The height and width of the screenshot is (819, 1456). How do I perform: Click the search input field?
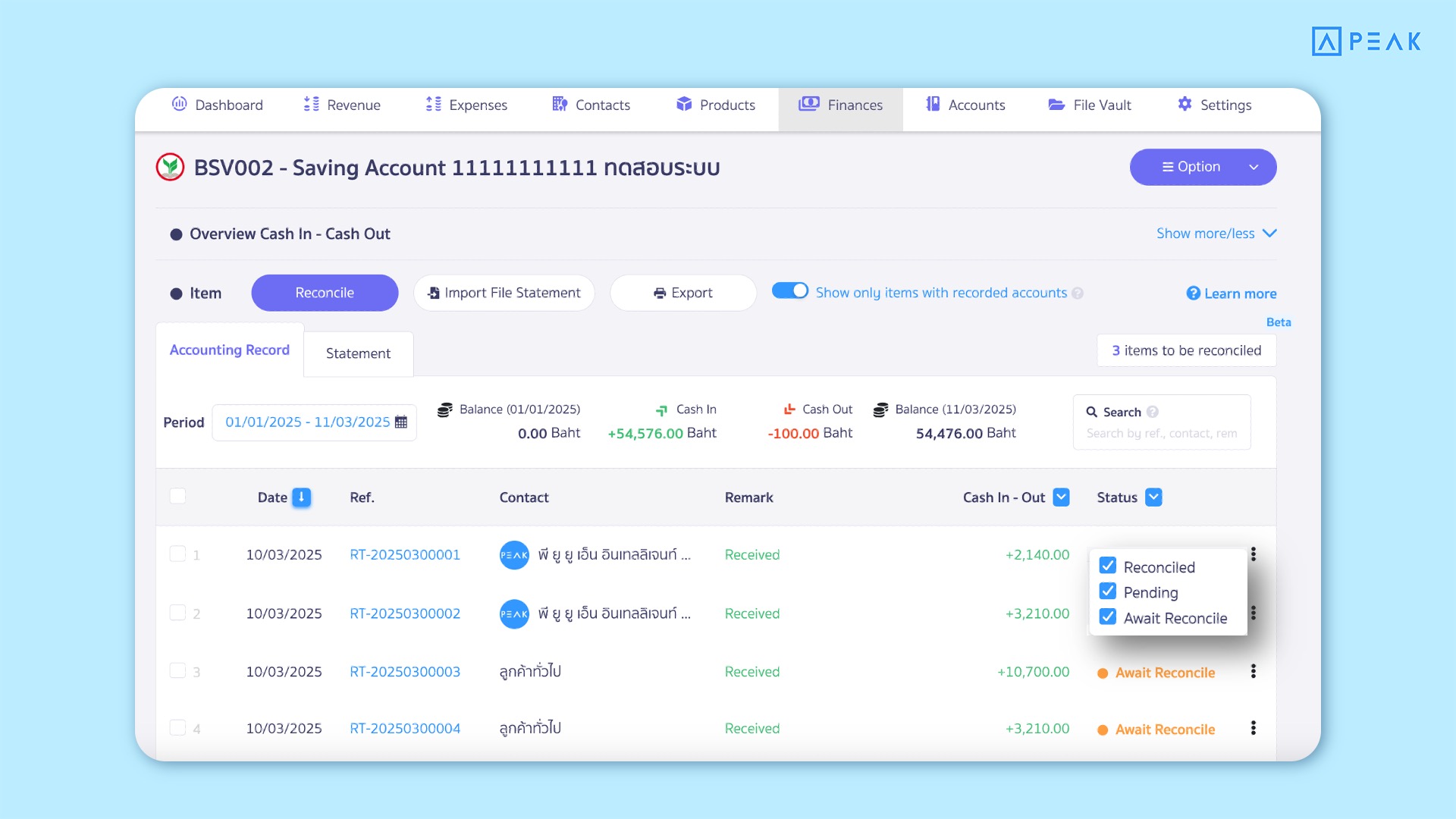tap(1161, 433)
